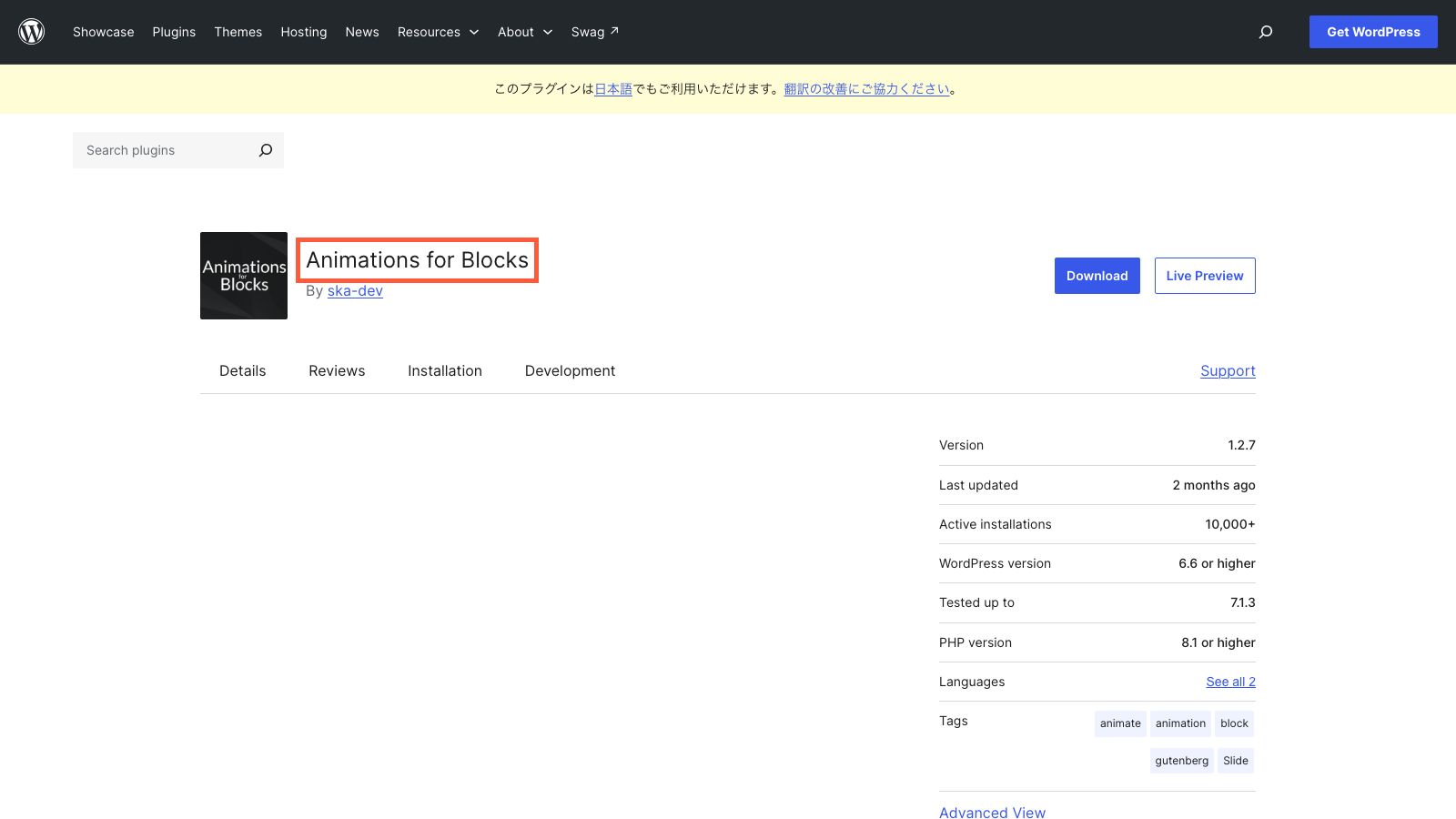Select the block tag
The height and width of the screenshot is (819, 1456).
click(x=1234, y=723)
